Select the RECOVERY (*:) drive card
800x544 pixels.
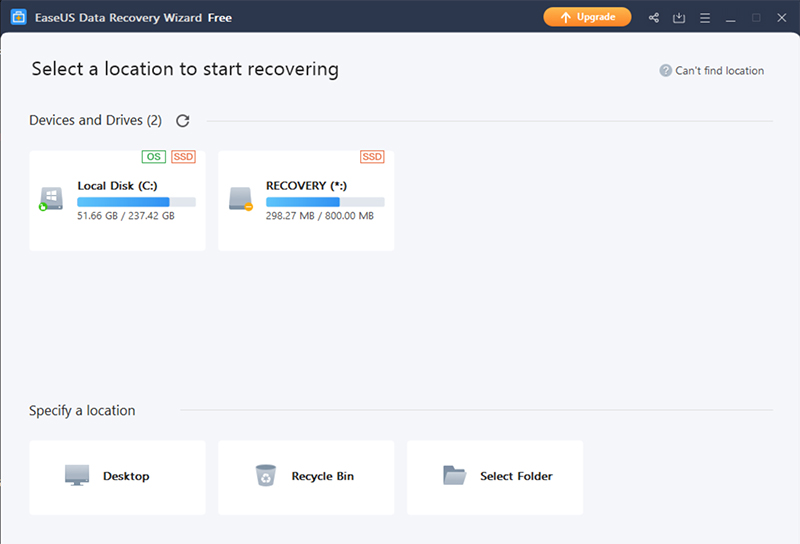pyautogui.click(x=306, y=201)
